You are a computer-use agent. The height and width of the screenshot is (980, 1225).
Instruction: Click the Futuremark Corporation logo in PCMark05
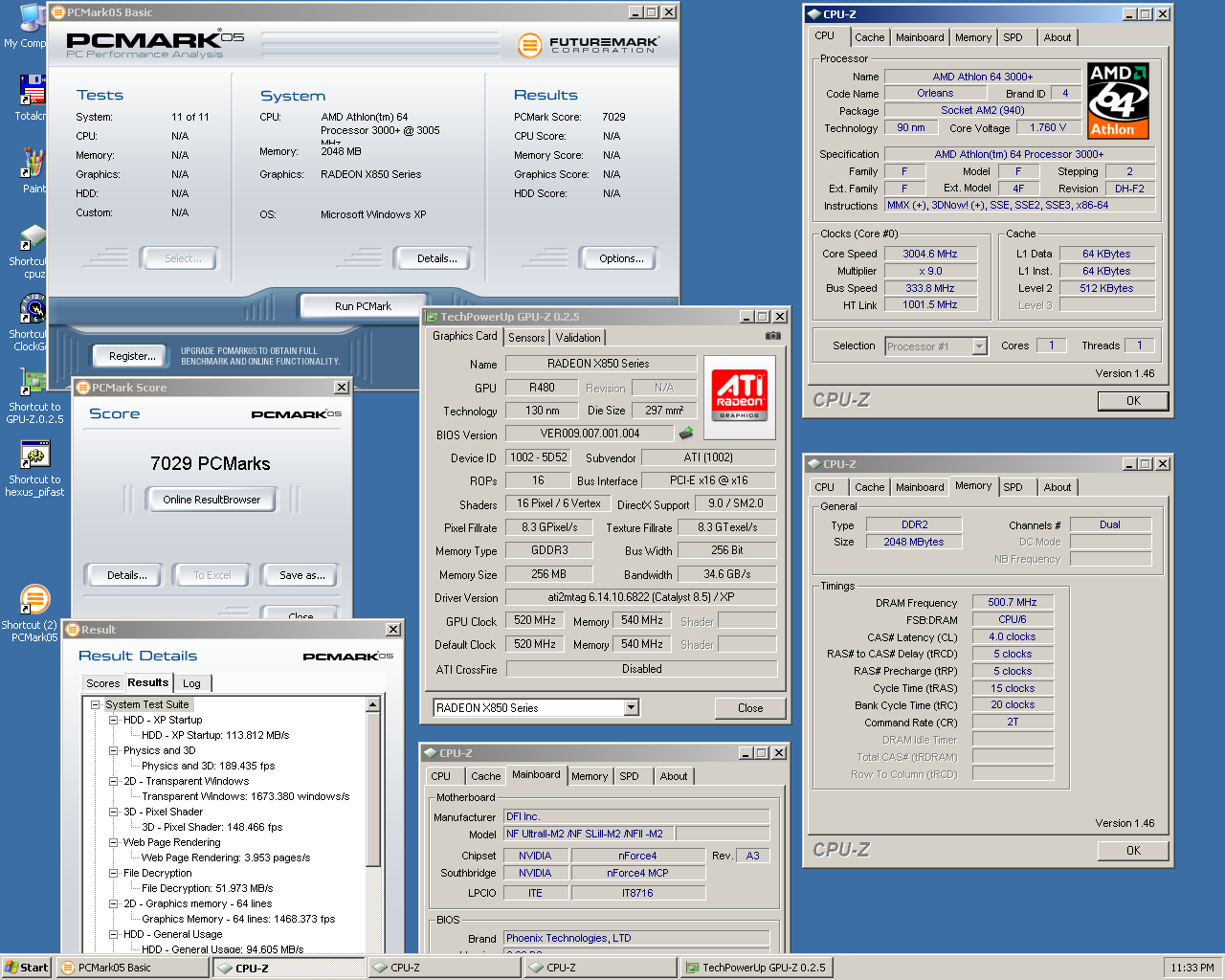tap(589, 44)
